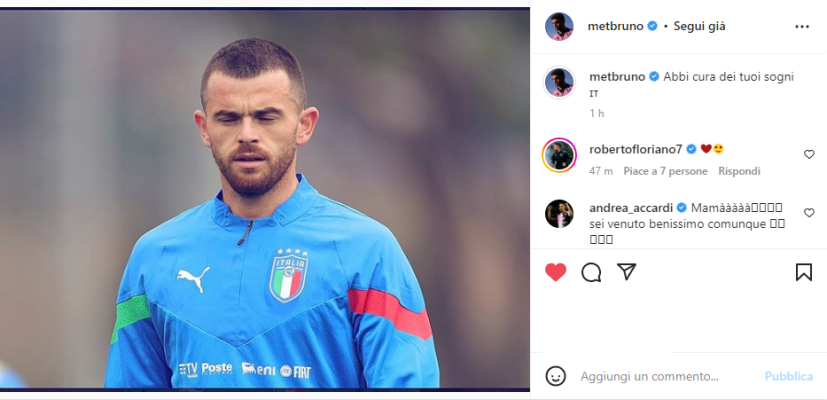Open the three-dot more options menu
The width and height of the screenshot is (827, 400).
pos(802,26)
